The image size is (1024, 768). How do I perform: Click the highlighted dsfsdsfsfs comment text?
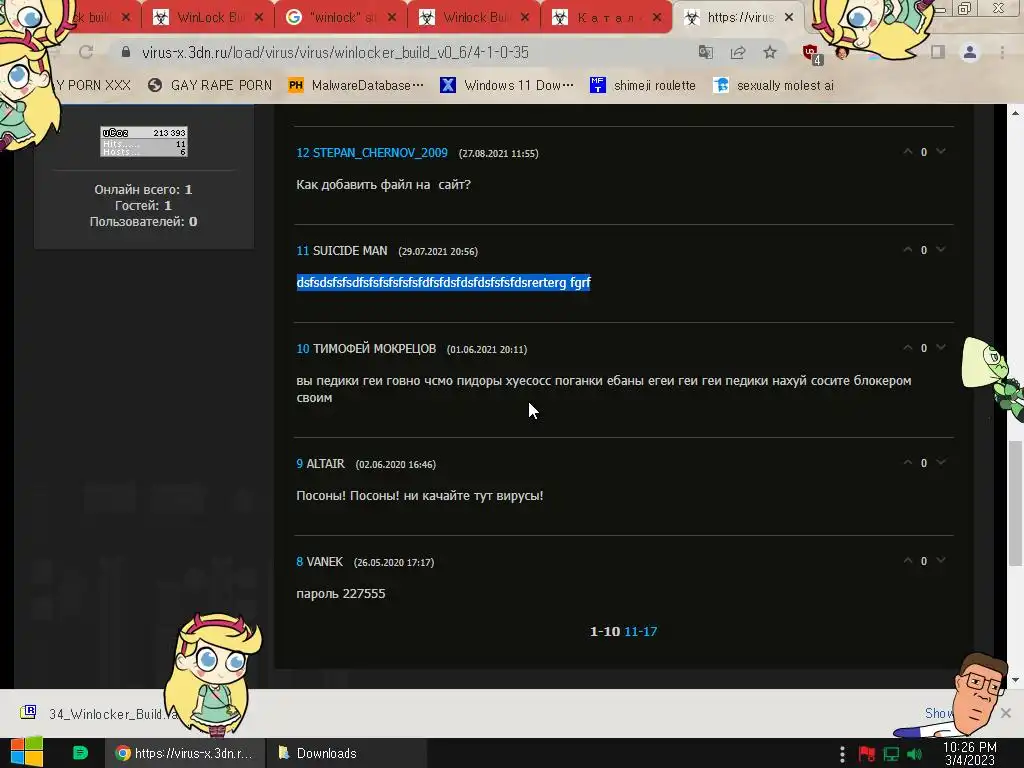(x=443, y=282)
